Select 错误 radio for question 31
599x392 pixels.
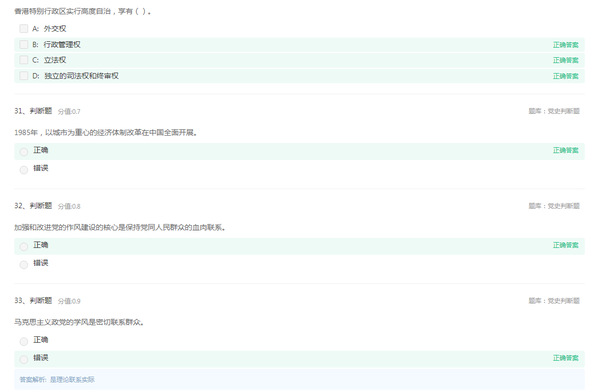click(24, 170)
